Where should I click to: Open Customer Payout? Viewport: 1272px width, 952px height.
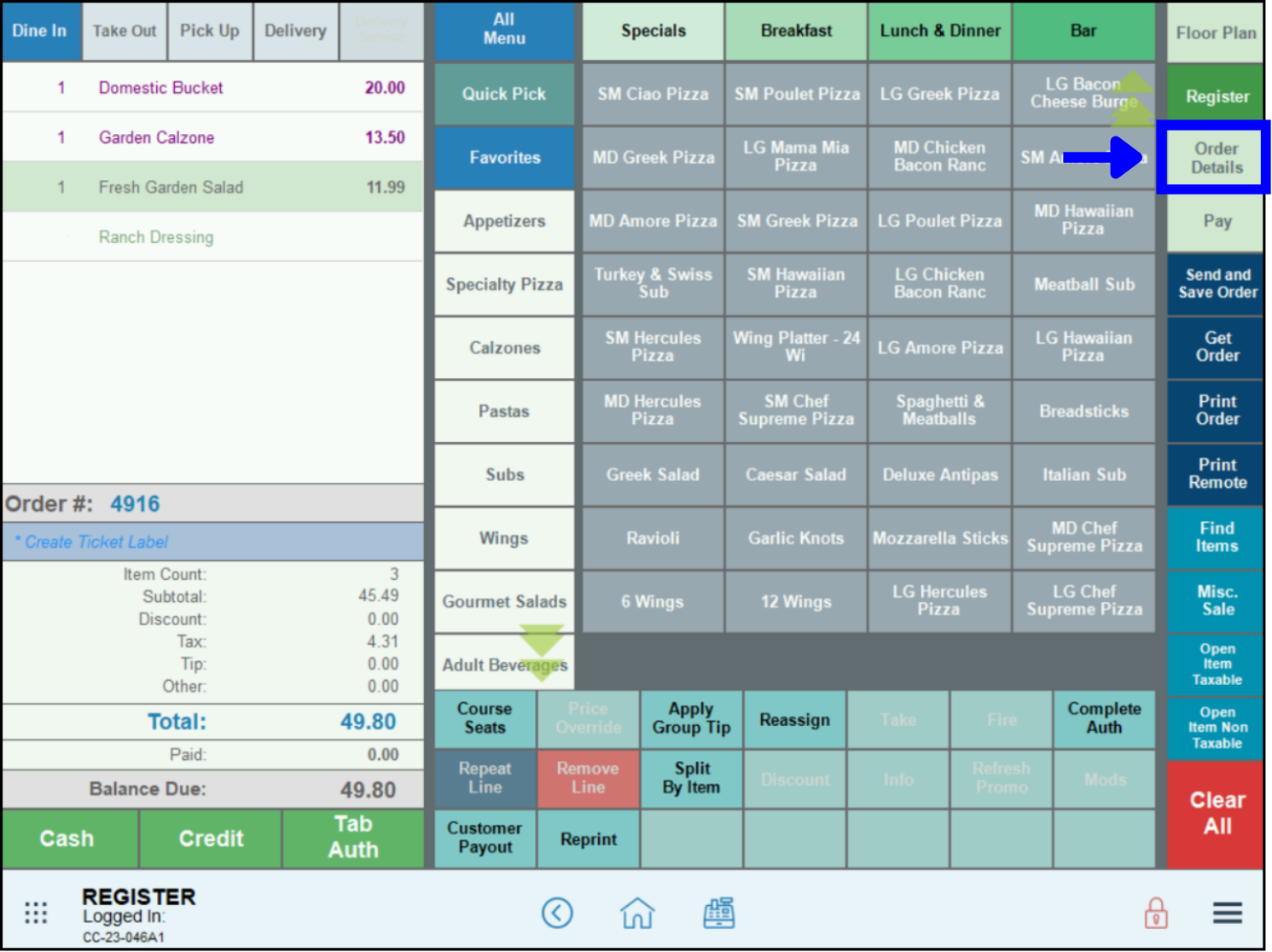(485, 839)
